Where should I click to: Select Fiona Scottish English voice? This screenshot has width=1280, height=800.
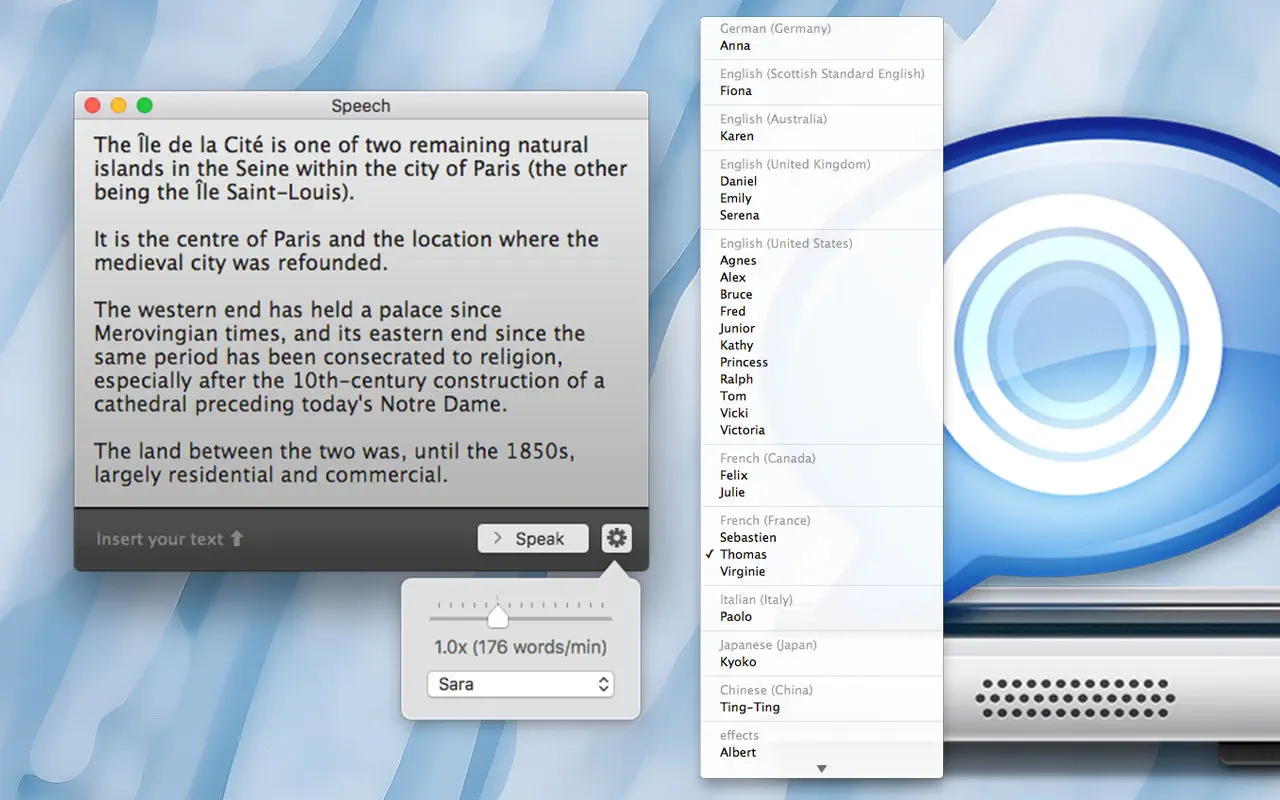[x=736, y=91]
